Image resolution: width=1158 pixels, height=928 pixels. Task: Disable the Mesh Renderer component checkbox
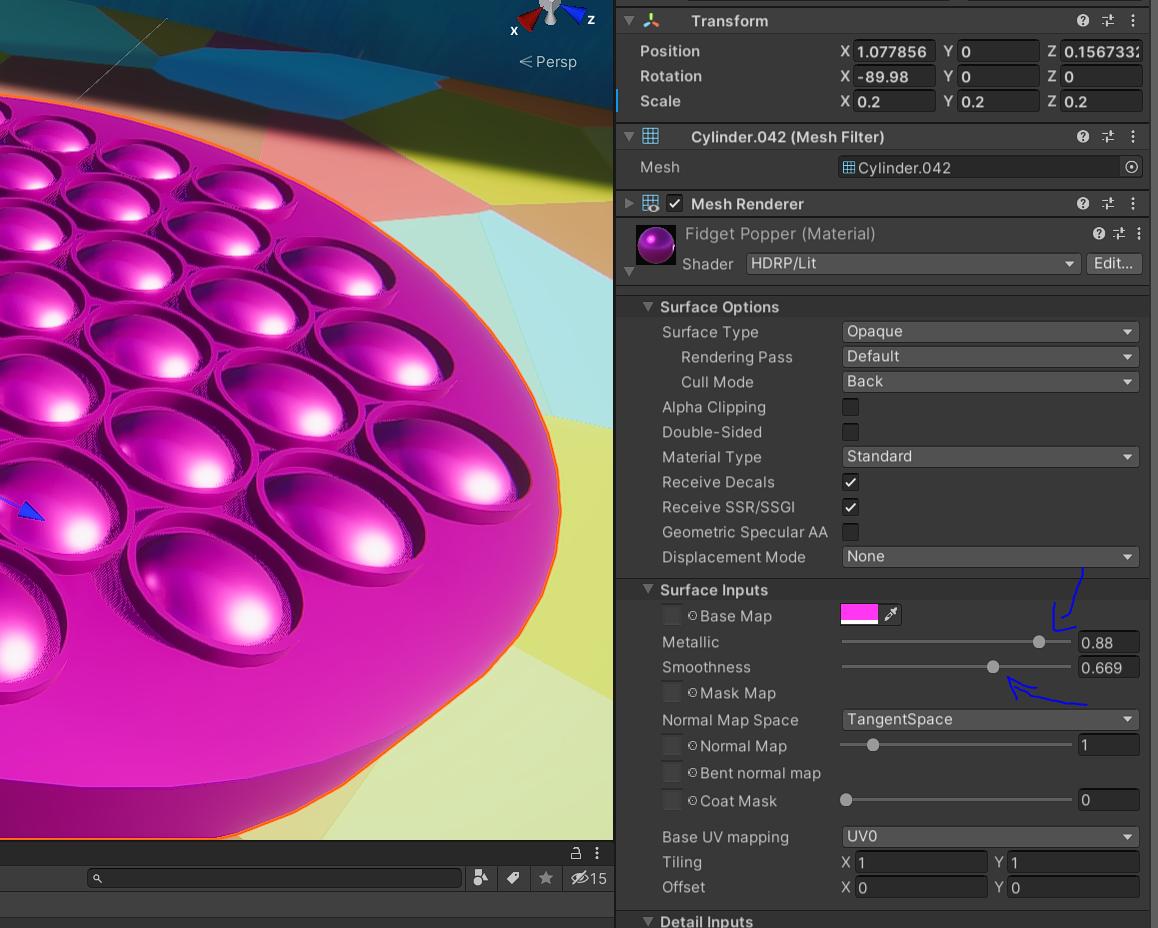click(x=674, y=204)
